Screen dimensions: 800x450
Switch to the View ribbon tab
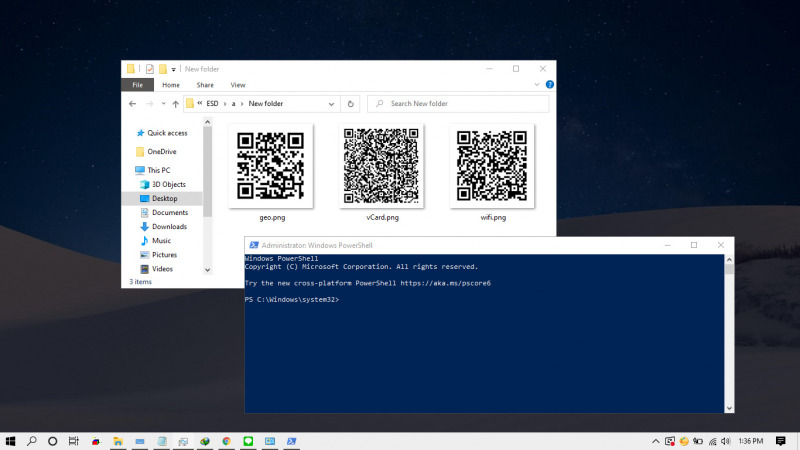click(238, 85)
